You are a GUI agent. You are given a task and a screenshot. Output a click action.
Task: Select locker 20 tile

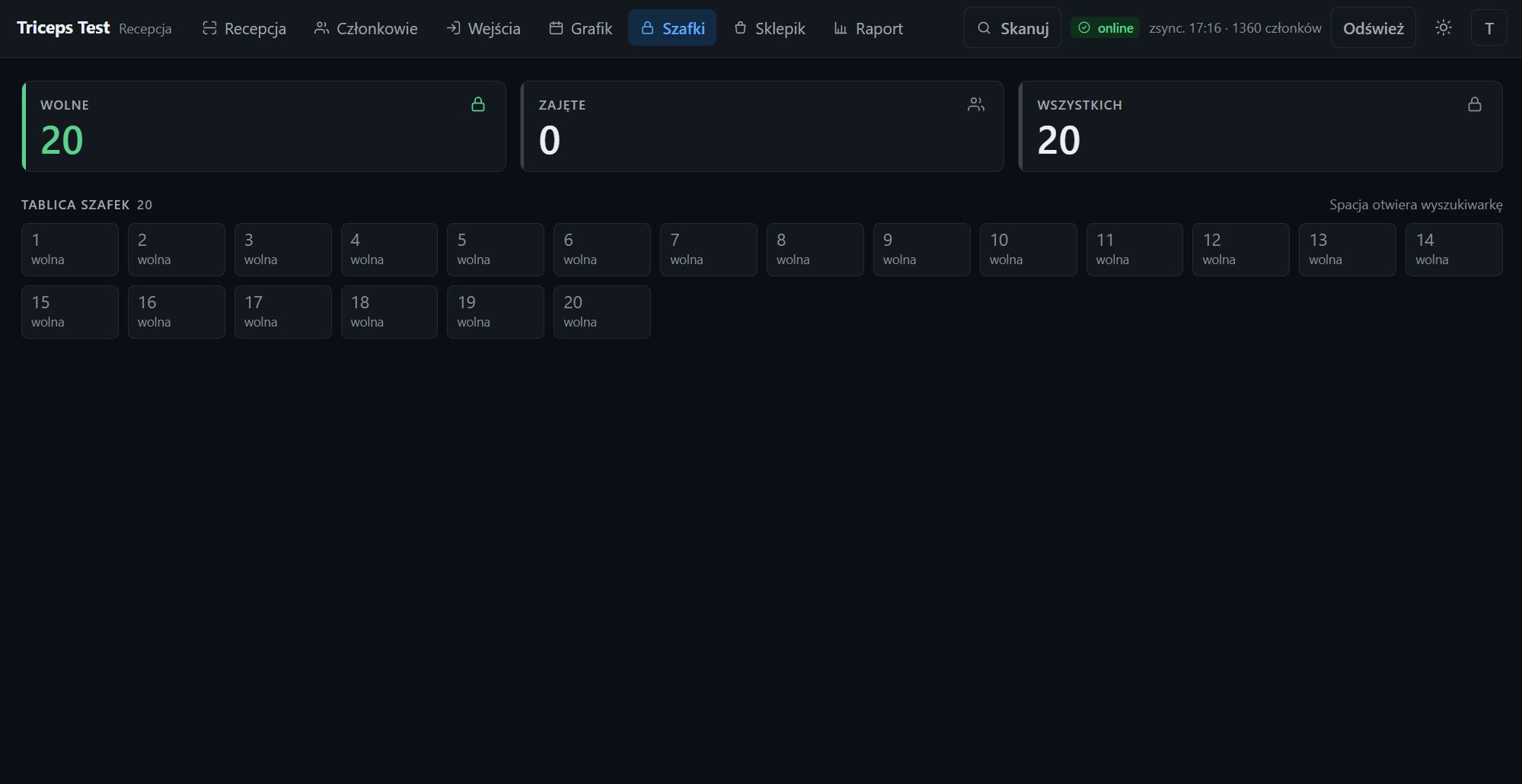601,312
